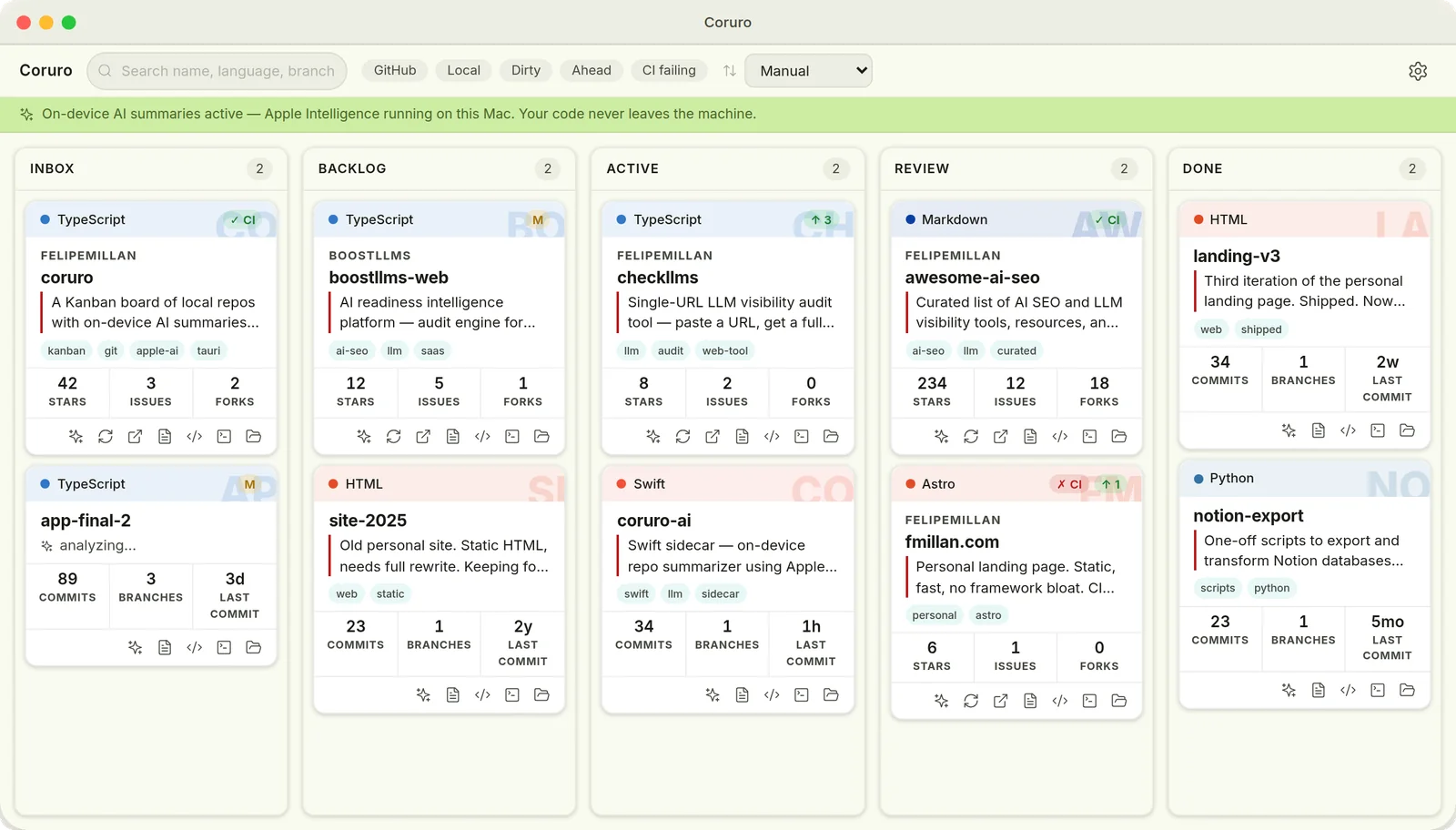Open awesome-ai-seo folder
Image resolution: width=1456 pixels, height=830 pixels.
(x=1119, y=437)
